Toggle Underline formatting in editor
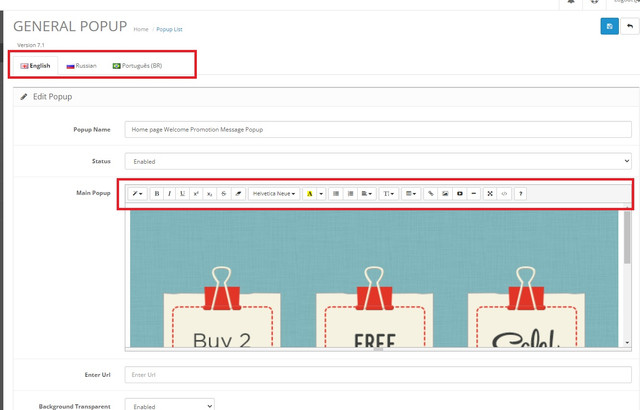Screen dimensions: 640x410 click(182, 194)
